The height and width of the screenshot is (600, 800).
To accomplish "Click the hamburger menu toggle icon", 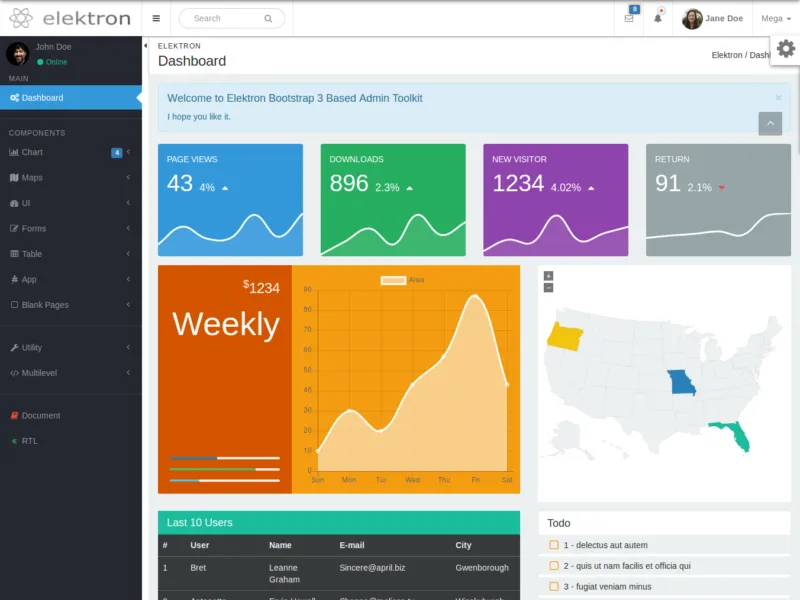I will pyautogui.click(x=156, y=18).
